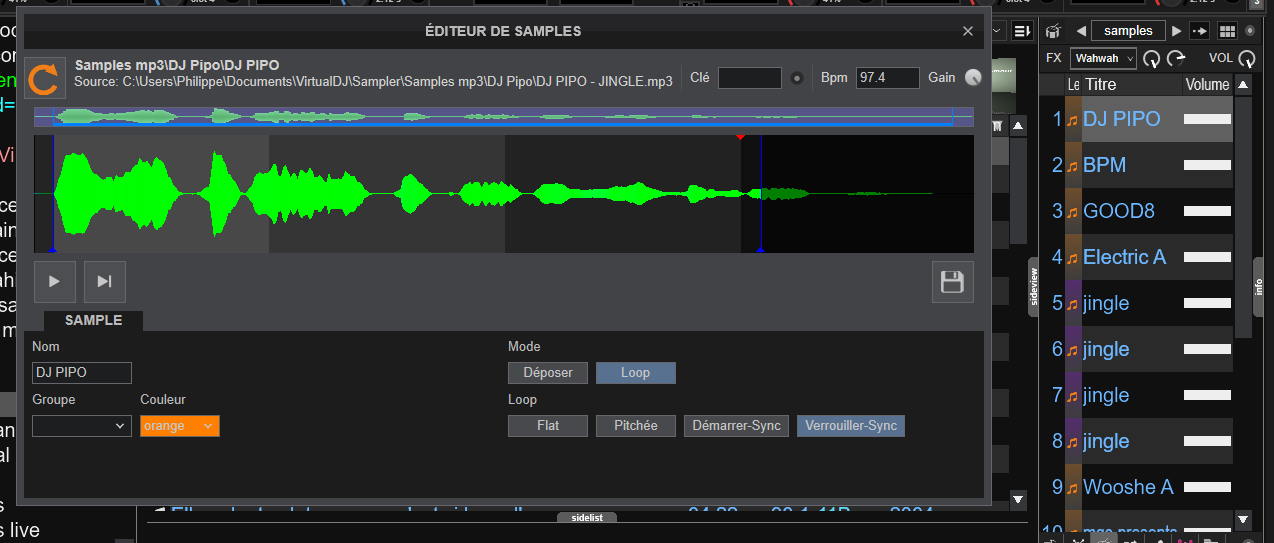Close the Éditeur de Samples dialog

(967, 31)
